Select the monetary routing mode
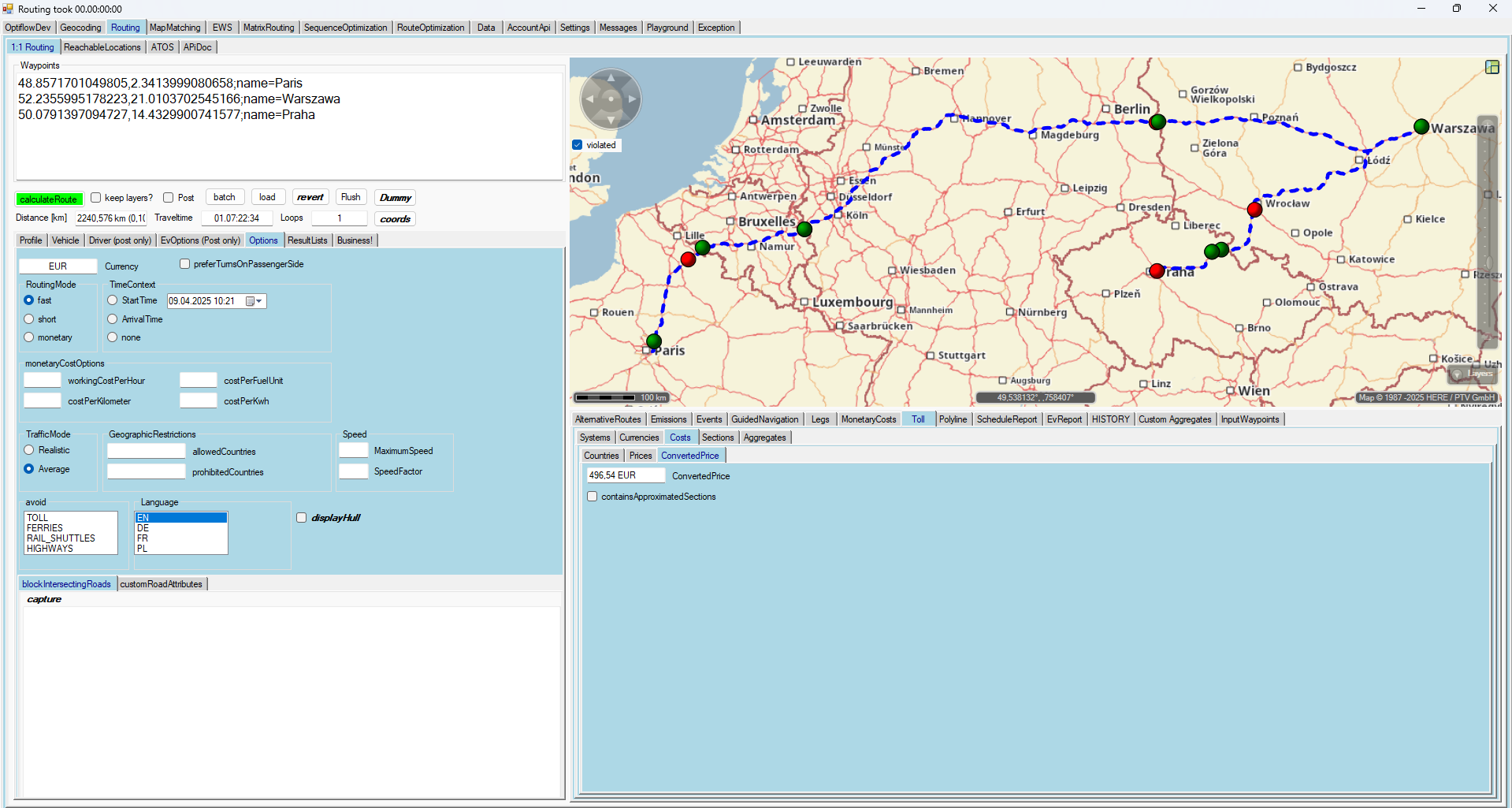 point(29,337)
